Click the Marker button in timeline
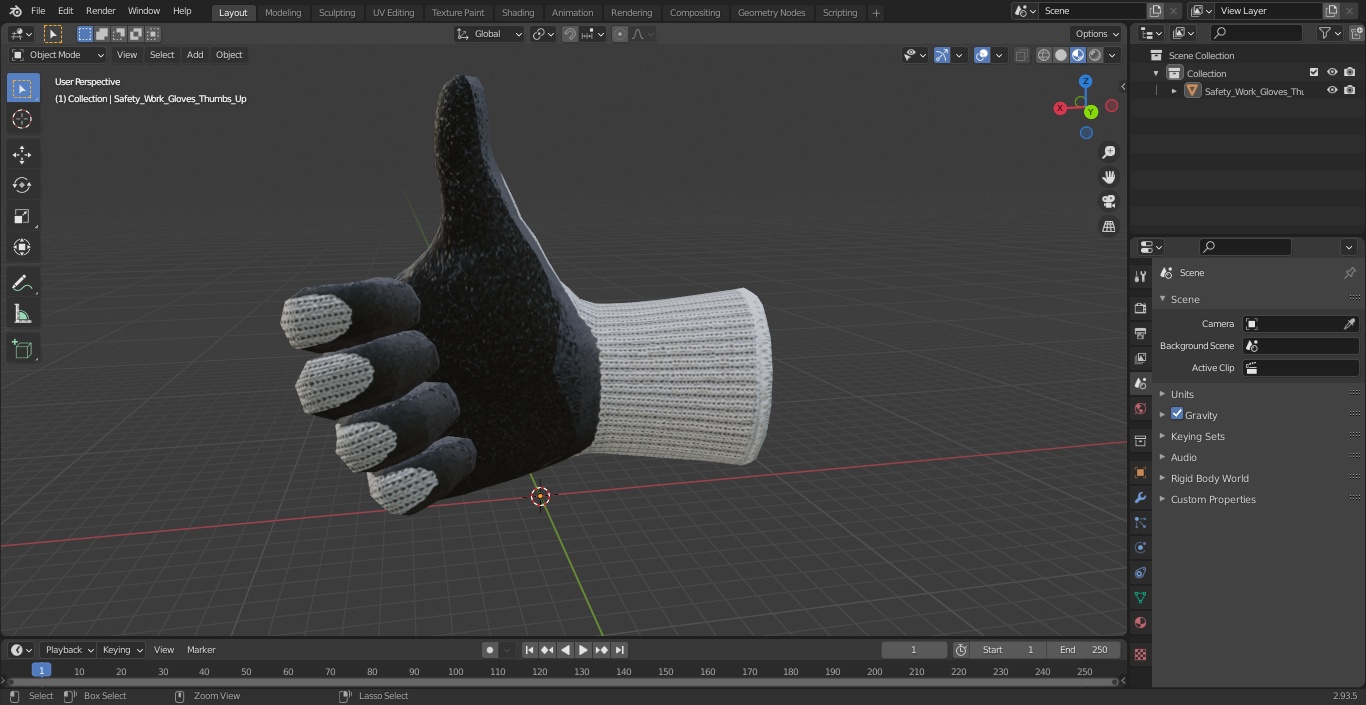 201,650
